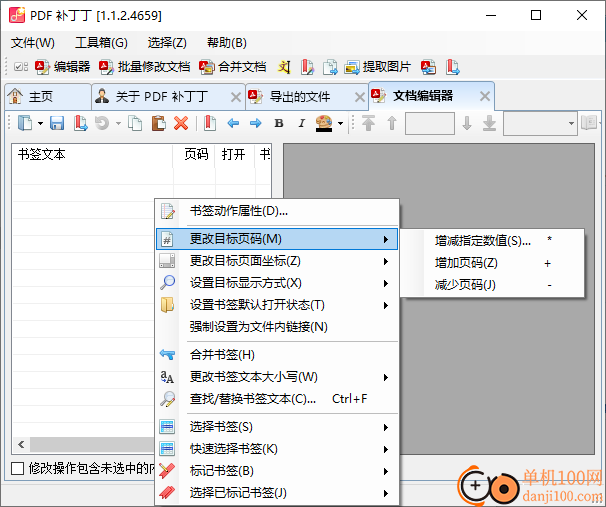This screenshot has height=507, width=606.
Task: Expand 设置书签默认打开状态(T) submenu
Action: (x=277, y=305)
